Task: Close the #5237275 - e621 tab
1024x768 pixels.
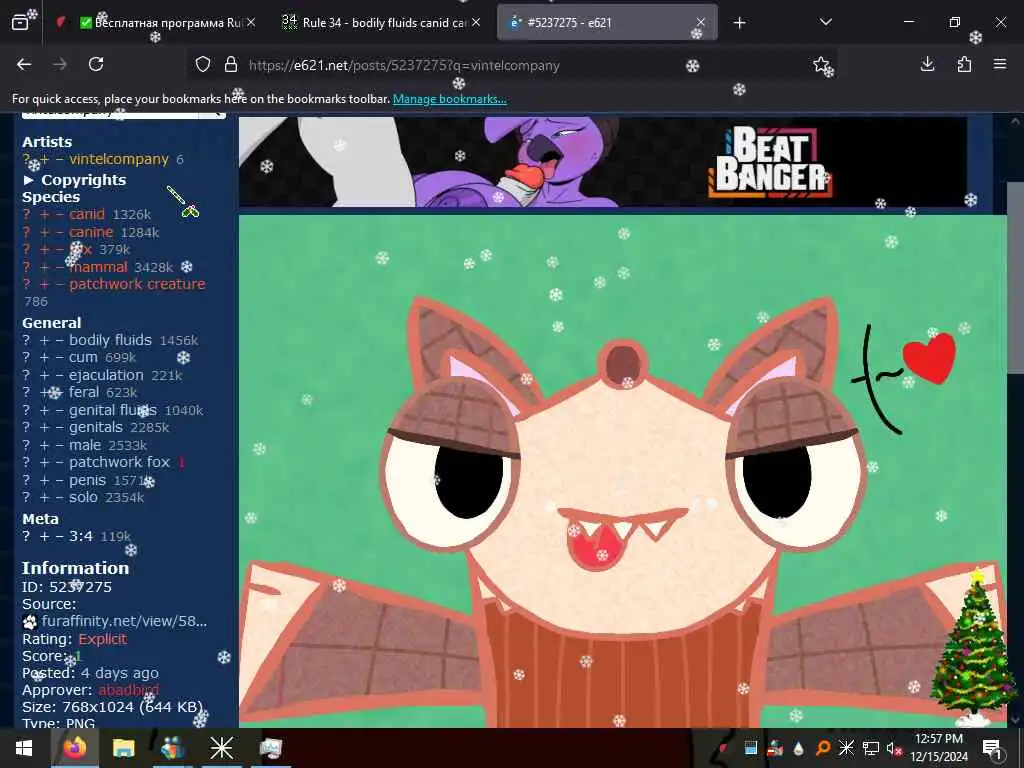Action: pyautogui.click(x=701, y=23)
